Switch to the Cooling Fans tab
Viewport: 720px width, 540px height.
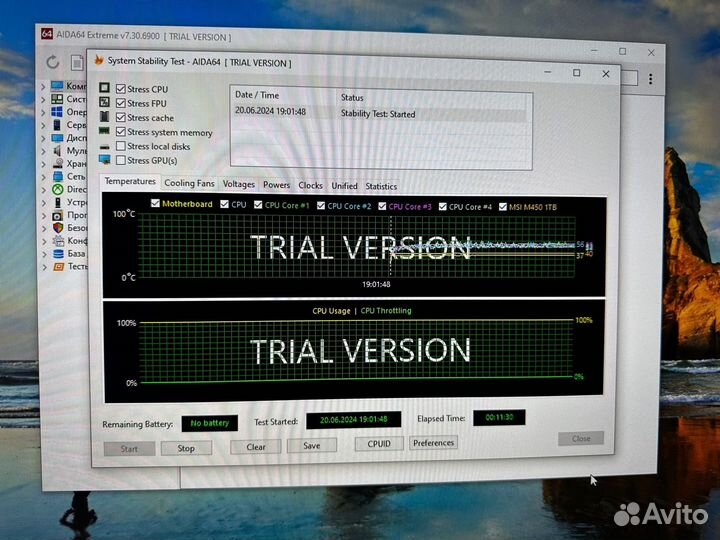tap(189, 184)
